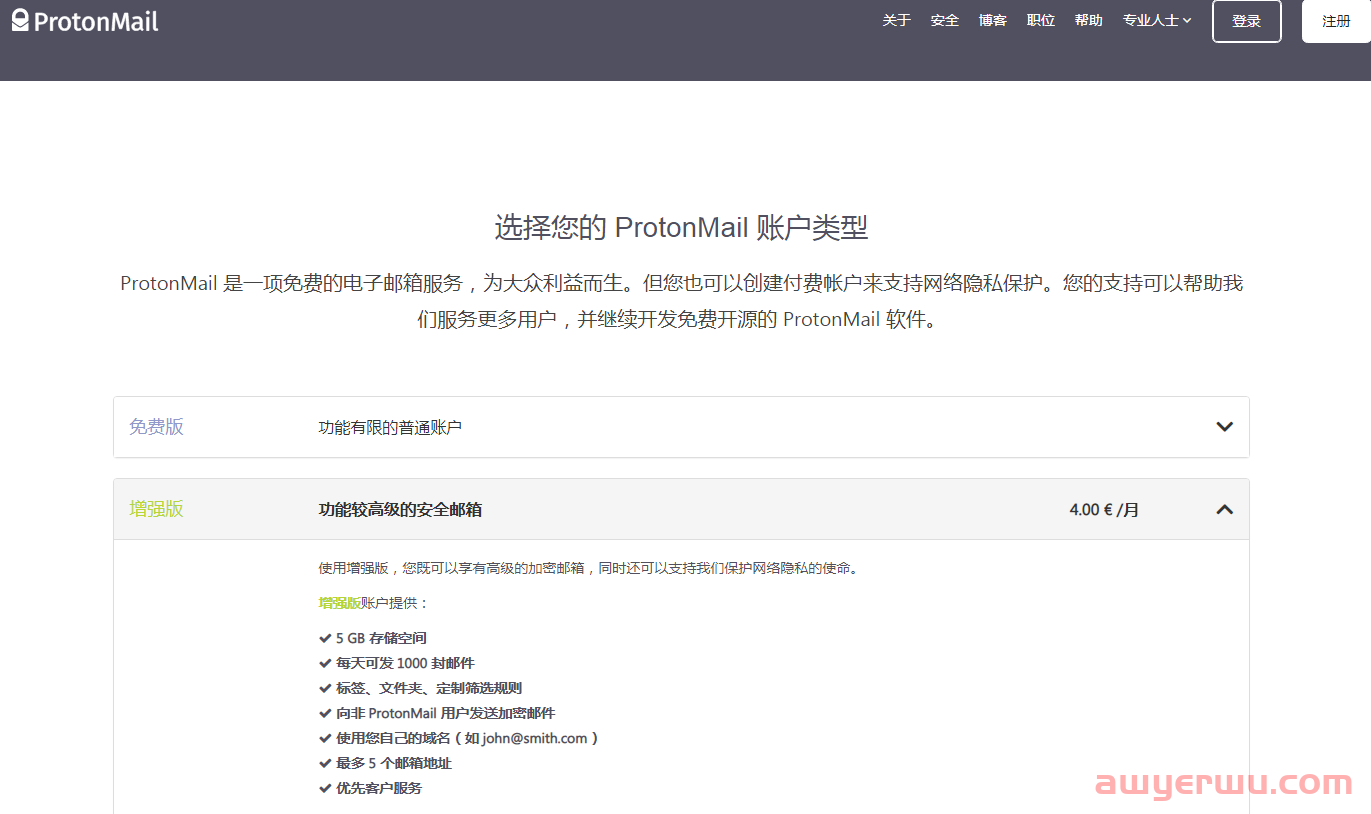Viewport: 1371px width, 814px height.
Task: Click the ProtonMail logo in header
Action: 85,20
